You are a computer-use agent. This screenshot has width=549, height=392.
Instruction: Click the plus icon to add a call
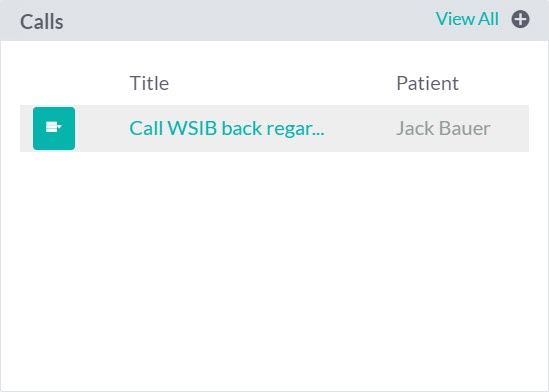click(520, 19)
